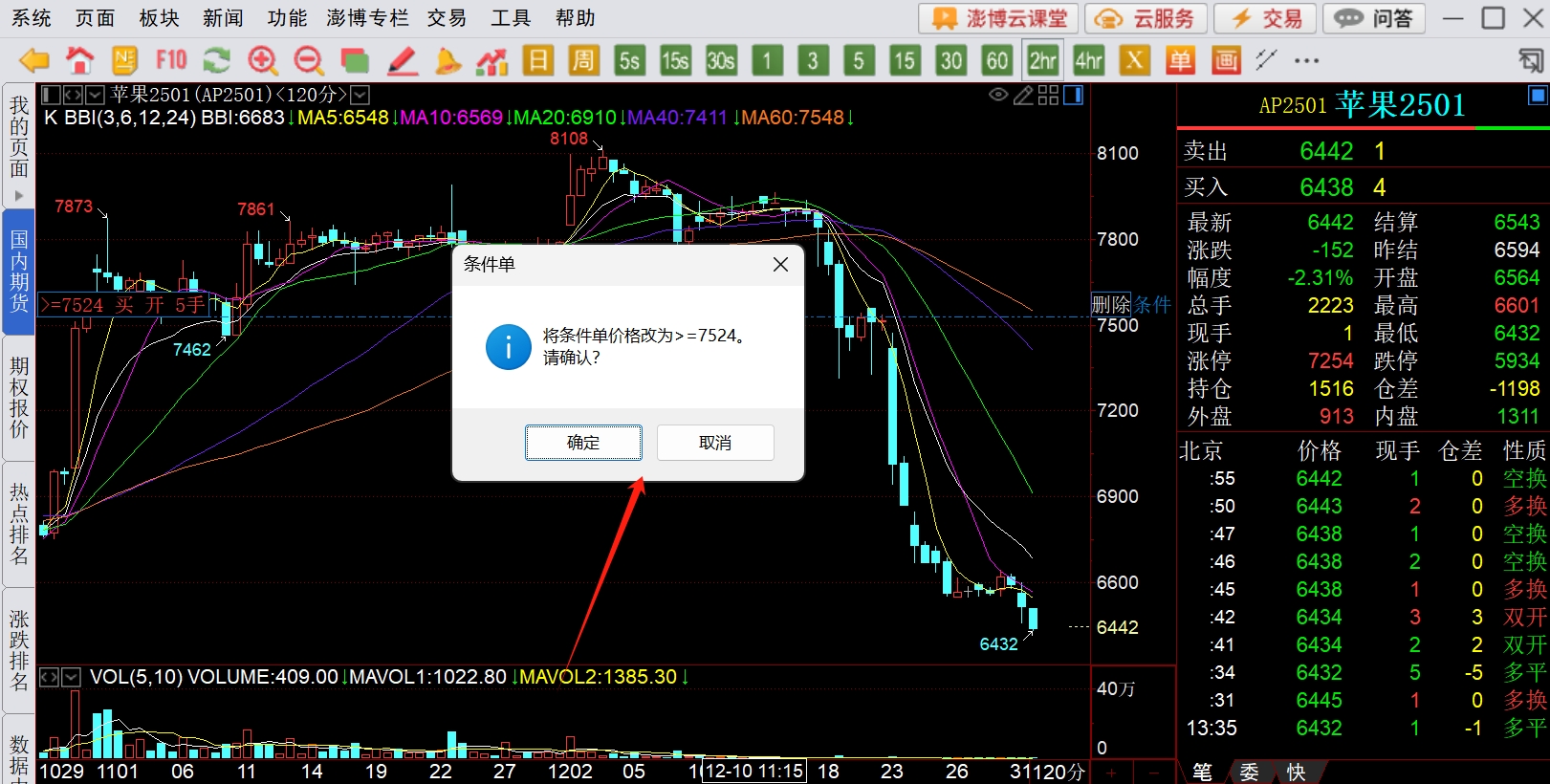The image size is (1550, 784).
Task: Toggle the 2hr period button
Action: (x=1042, y=61)
